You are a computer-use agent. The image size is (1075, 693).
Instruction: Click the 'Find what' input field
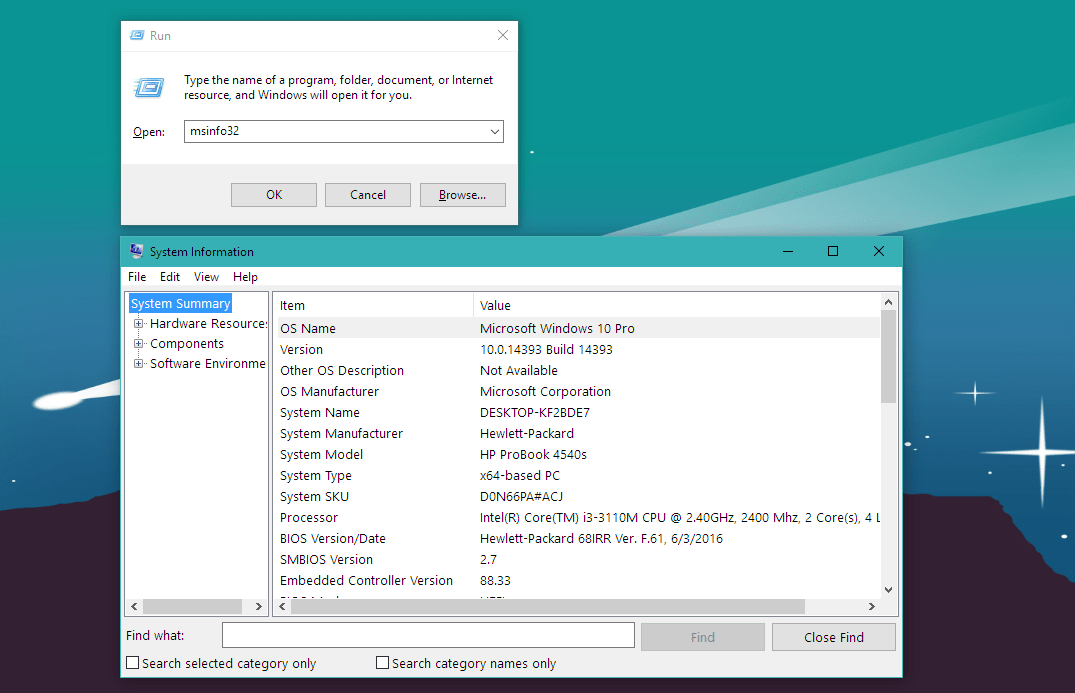428,635
